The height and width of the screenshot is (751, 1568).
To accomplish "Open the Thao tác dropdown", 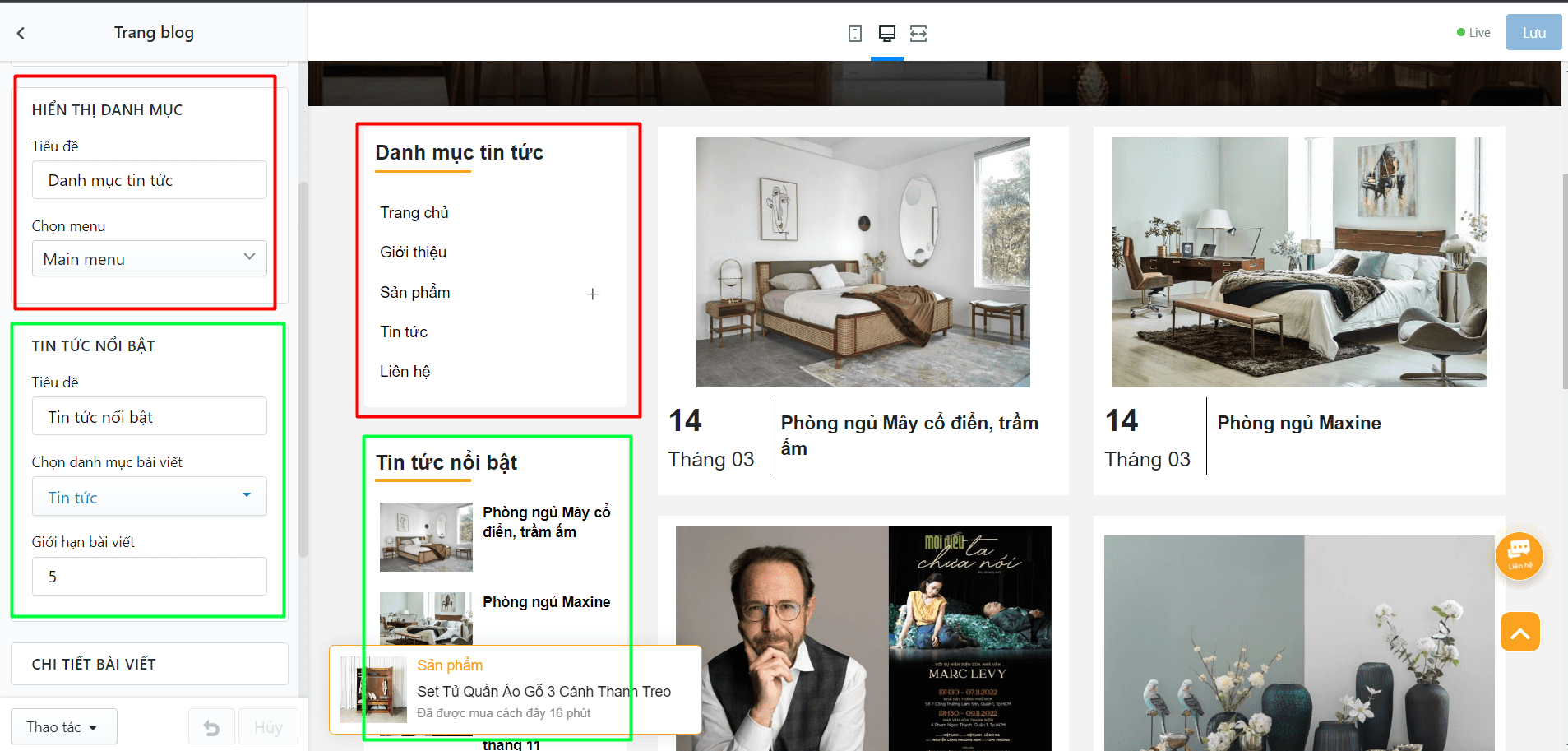I will click(x=63, y=727).
